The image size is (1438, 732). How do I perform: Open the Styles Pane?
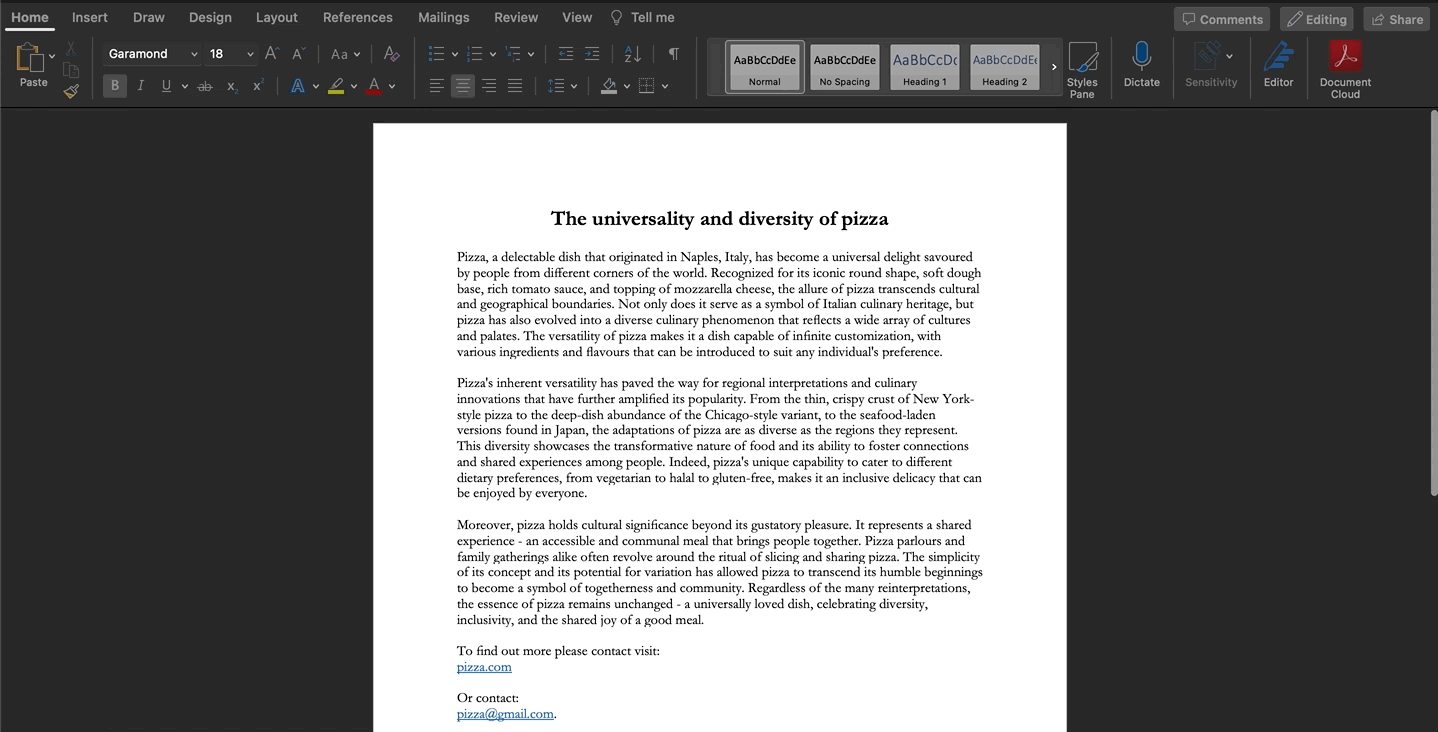click(1082, 70)
